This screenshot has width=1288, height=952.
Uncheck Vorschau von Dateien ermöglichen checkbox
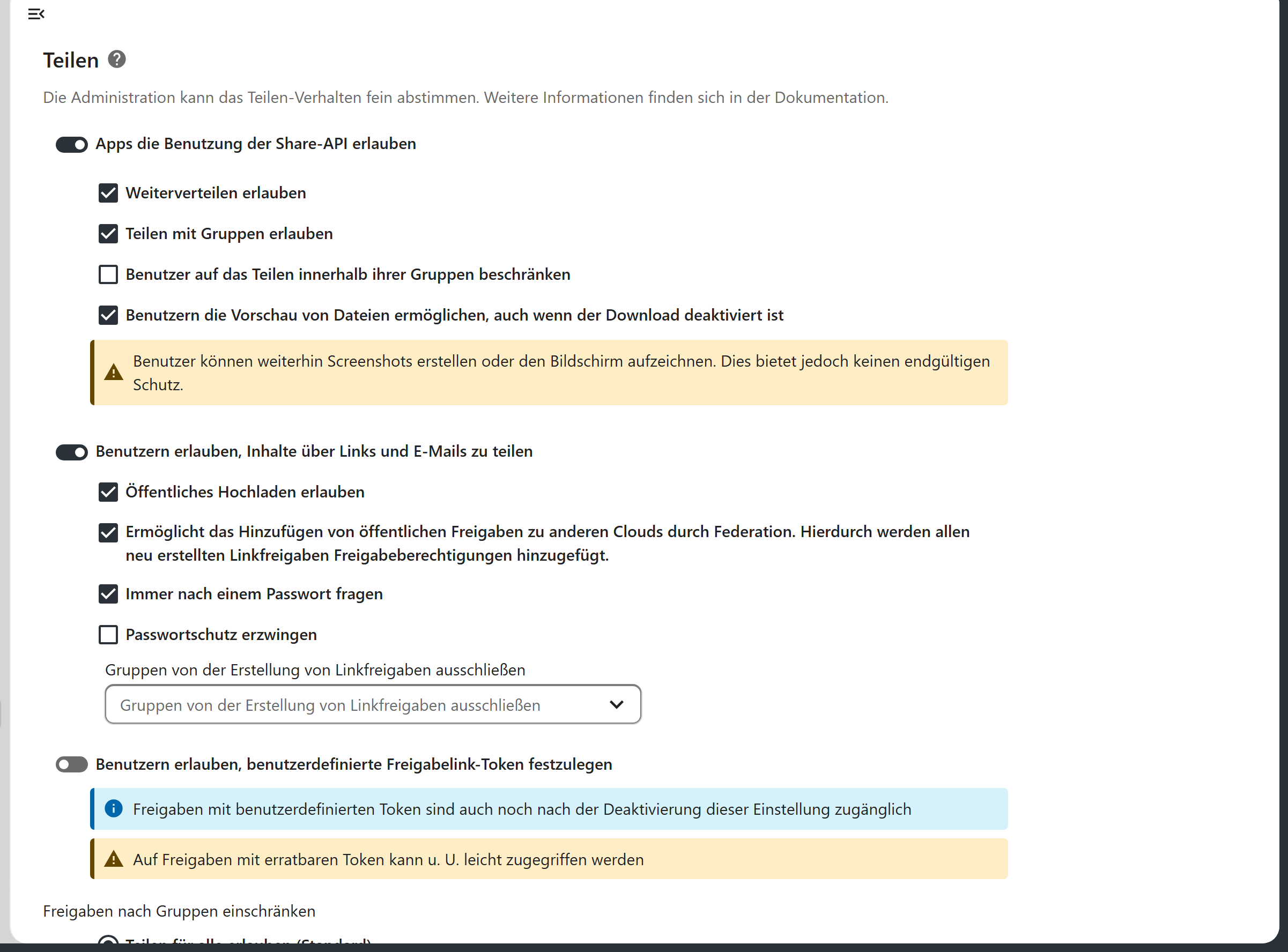[108, 315]
